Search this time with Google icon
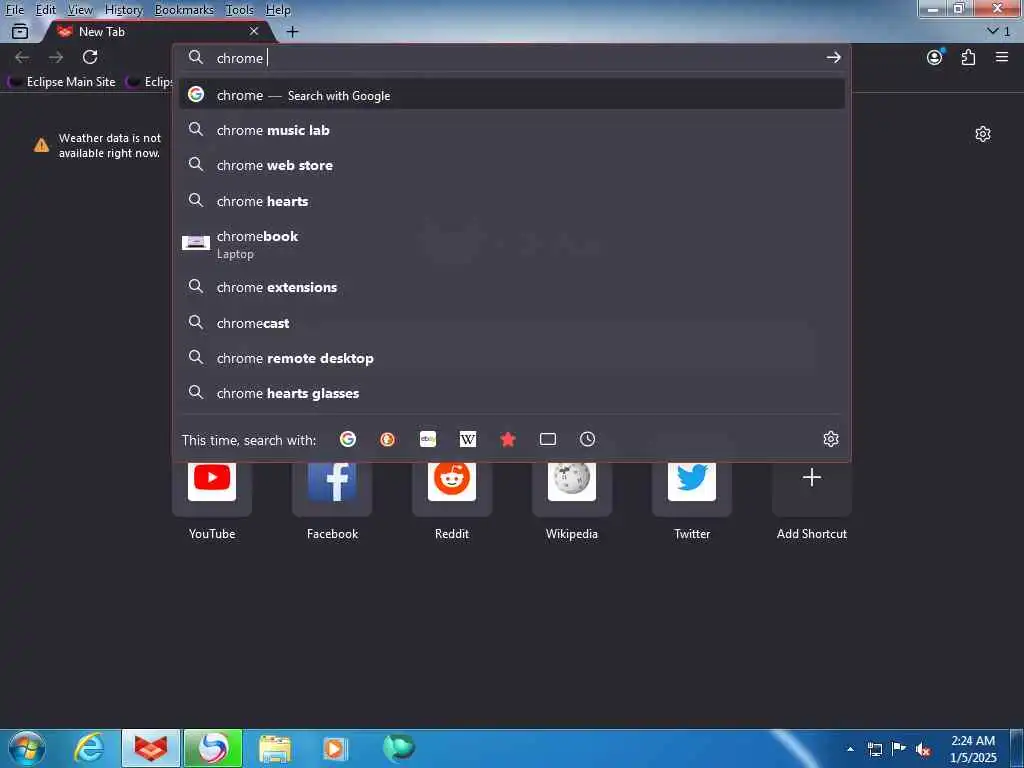The height and width of the screenshot is (768, 1024). pos(348,440)
